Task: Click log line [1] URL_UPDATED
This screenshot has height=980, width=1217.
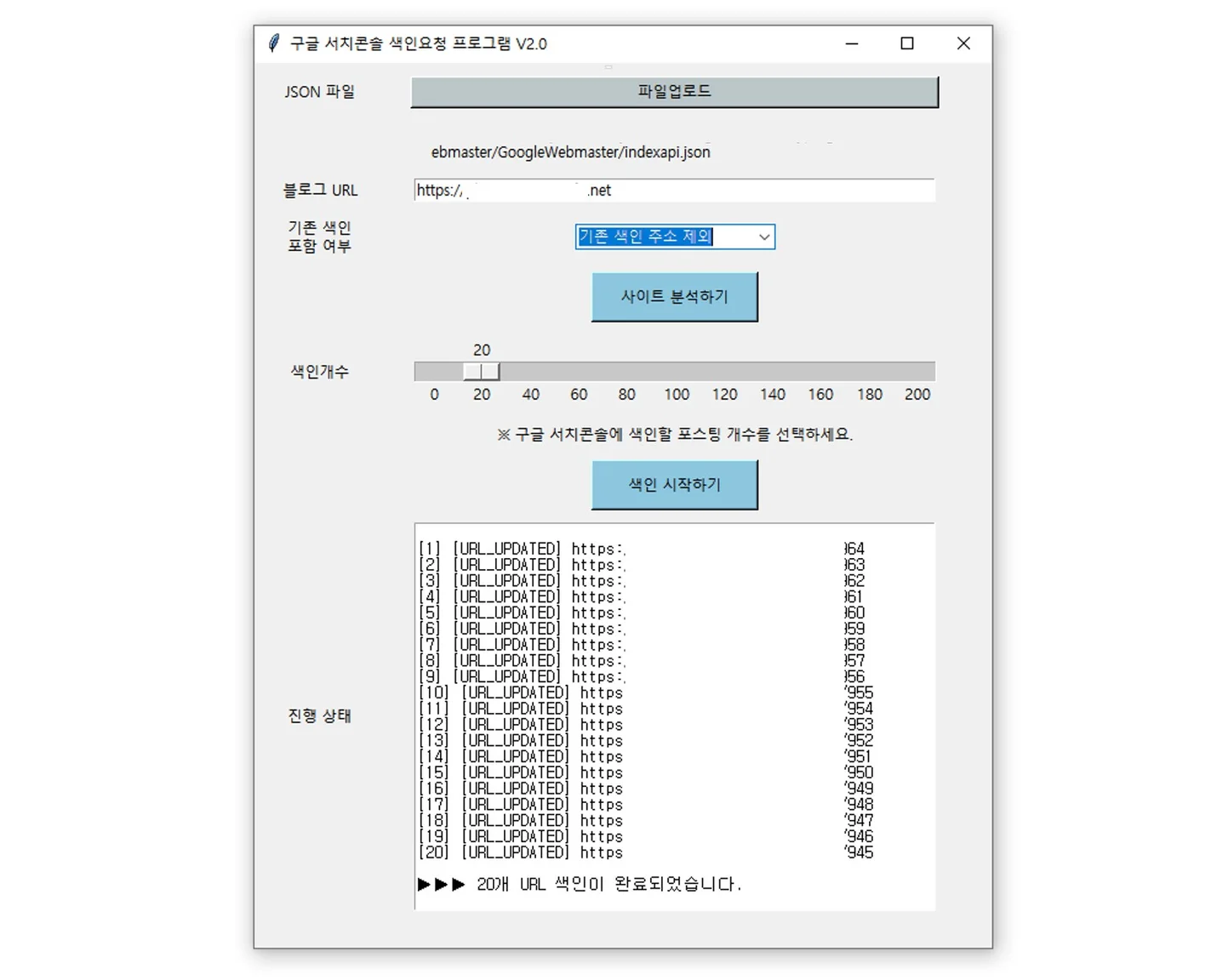Action: [x=642, y=550]
